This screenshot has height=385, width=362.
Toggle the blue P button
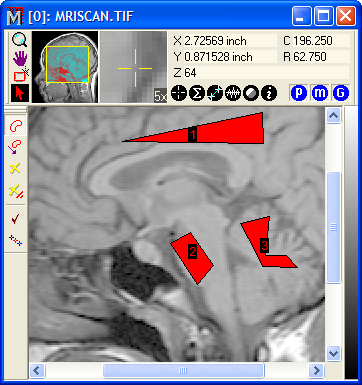[299, 93]
